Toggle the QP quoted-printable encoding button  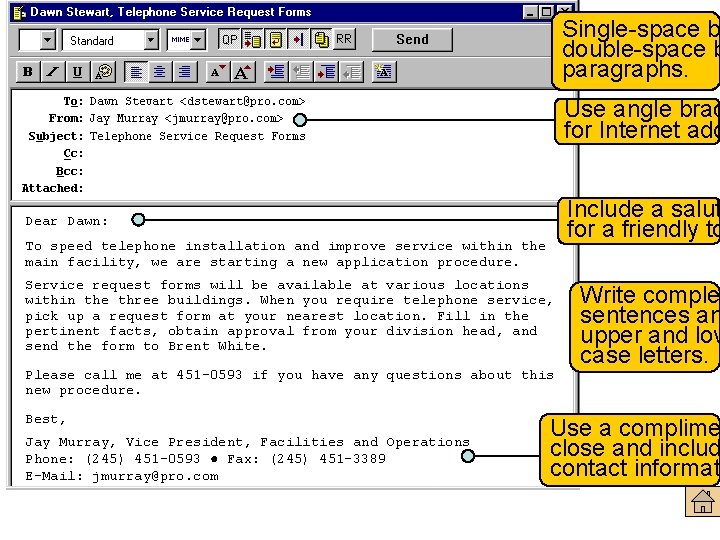(x=229, y=39)
